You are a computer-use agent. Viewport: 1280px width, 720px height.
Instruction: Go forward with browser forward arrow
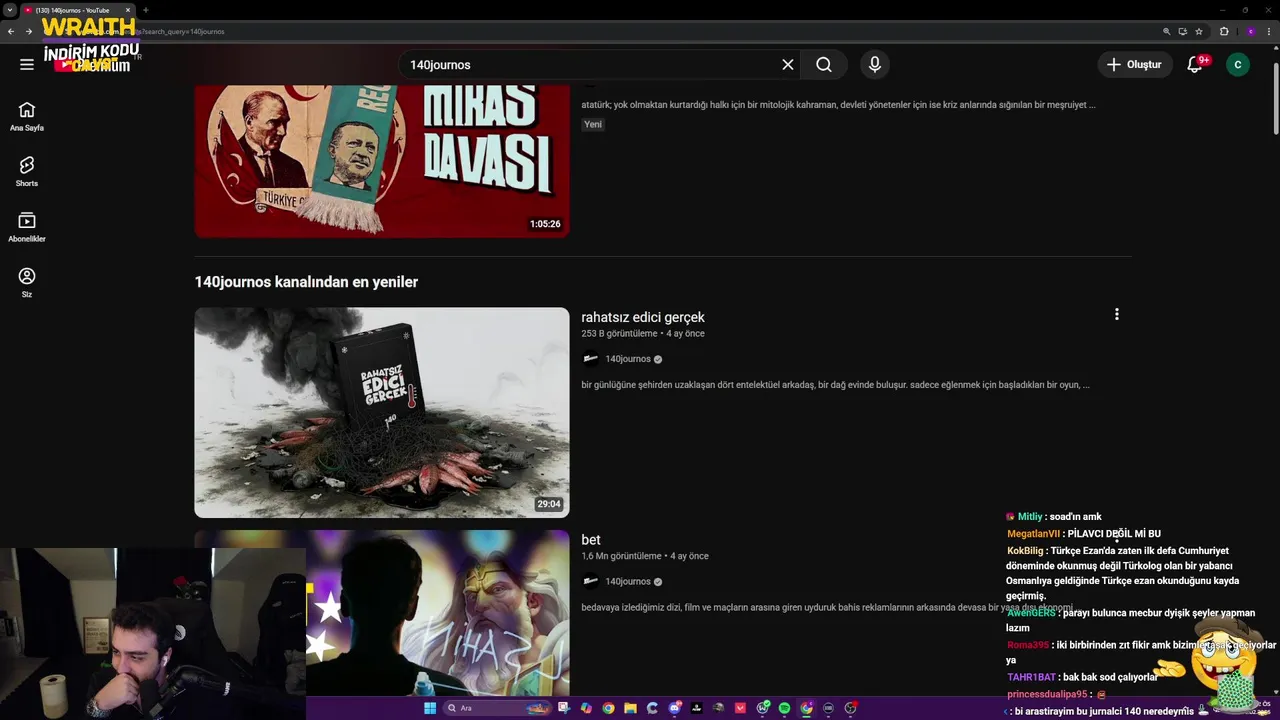pyautogui.click(x=28, y=31)
